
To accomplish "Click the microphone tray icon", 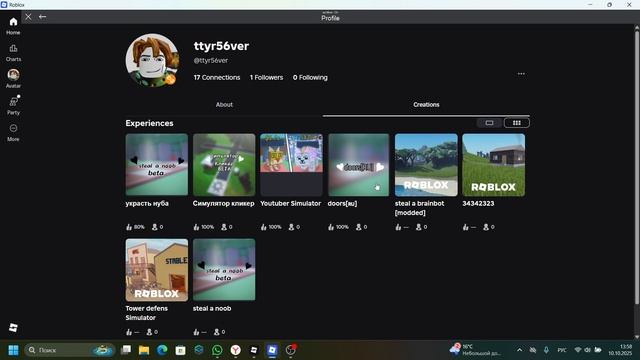I will pos(546,350).
